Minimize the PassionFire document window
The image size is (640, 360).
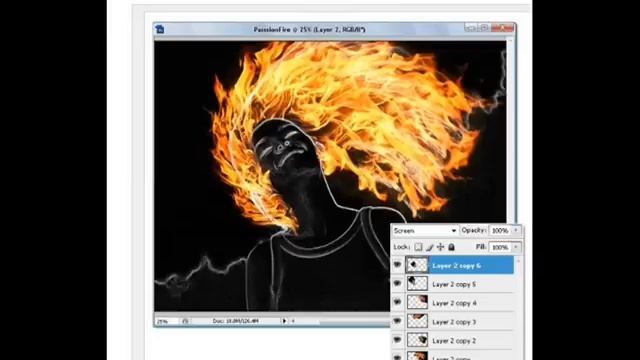coord(470,28)
